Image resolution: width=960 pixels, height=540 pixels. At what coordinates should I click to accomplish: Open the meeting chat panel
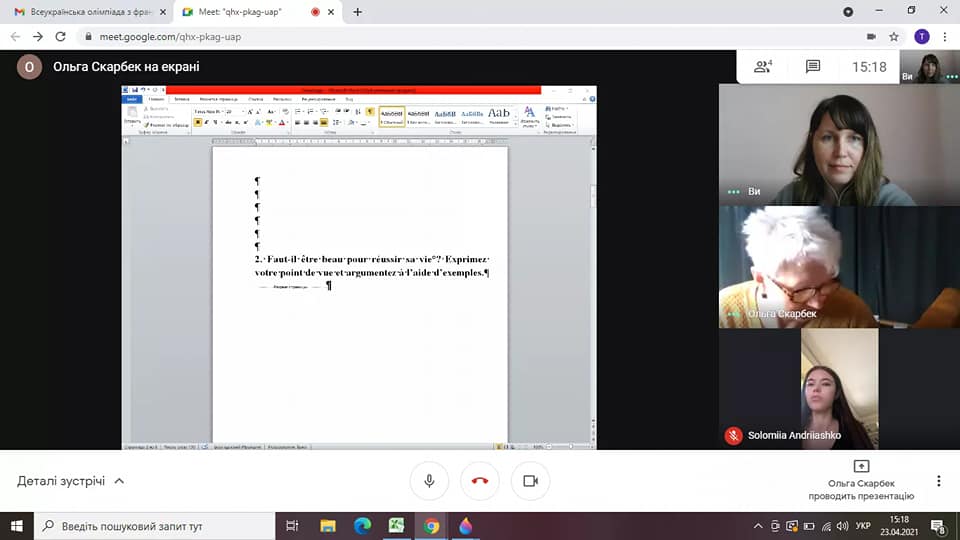tap(813, 67)
